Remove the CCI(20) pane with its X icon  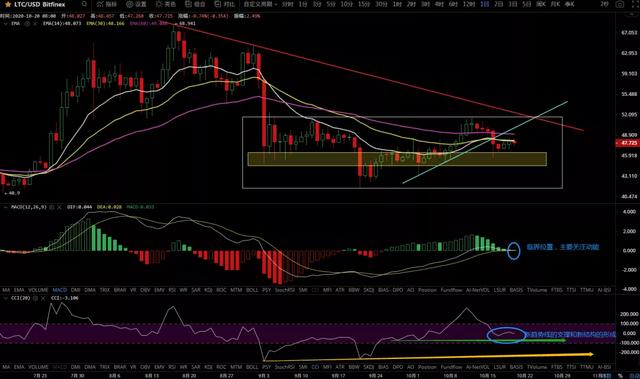pos(43,298)
